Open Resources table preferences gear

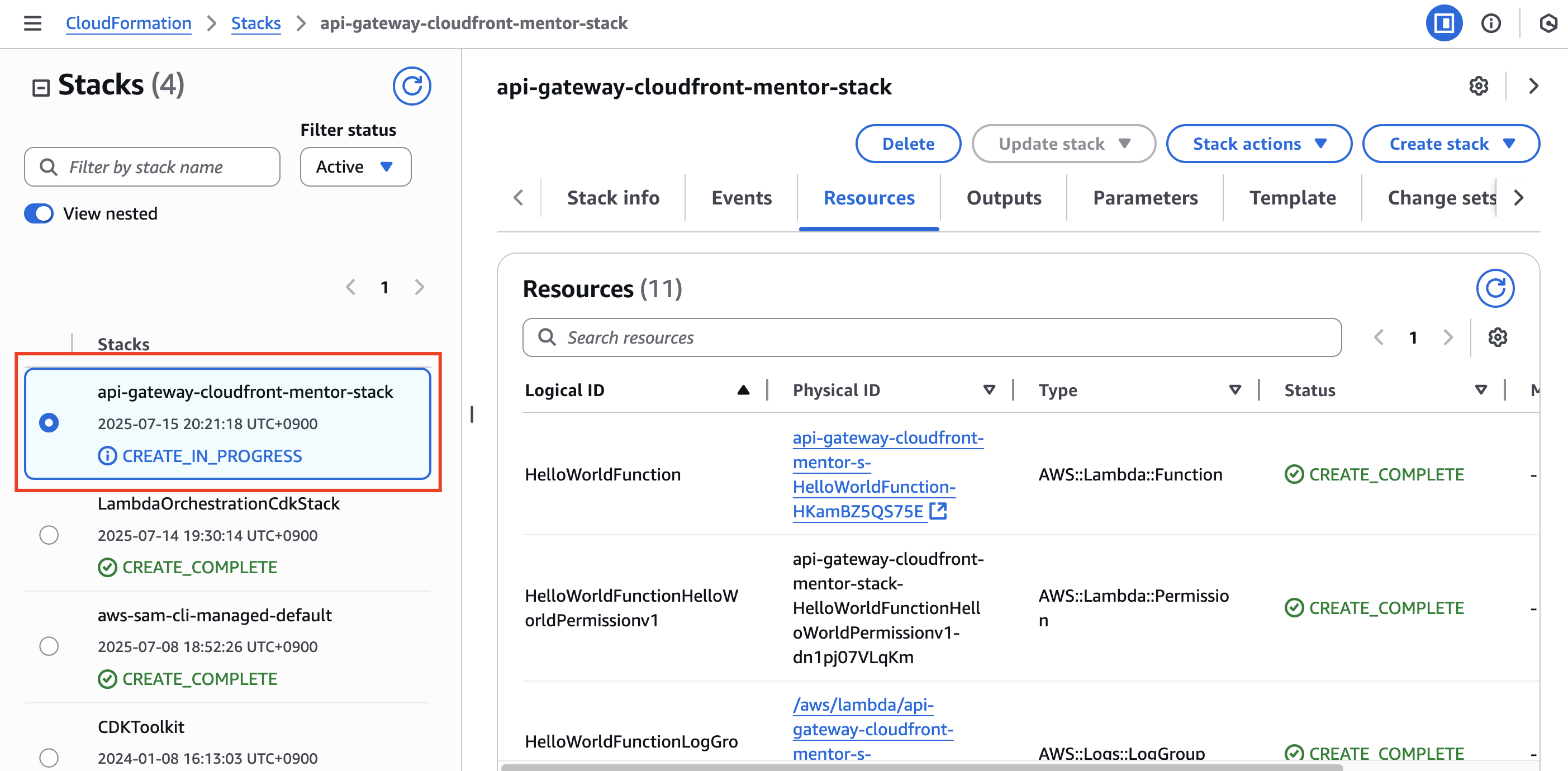1497,337
